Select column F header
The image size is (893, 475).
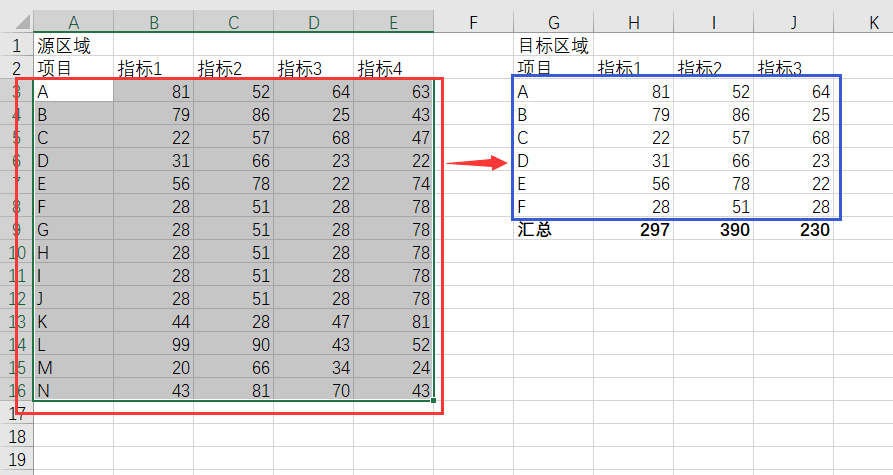point(473,22)
